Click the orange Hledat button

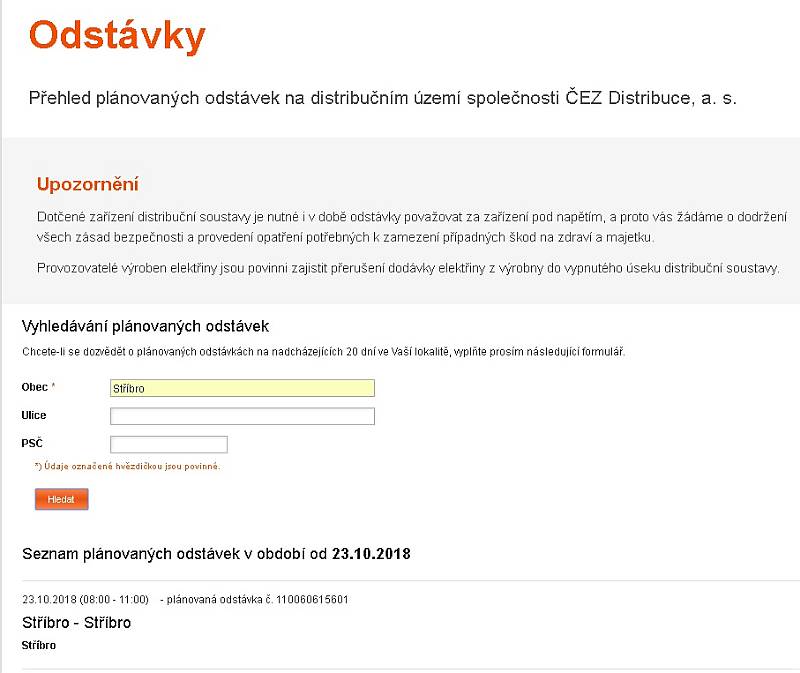coord(62,499)
